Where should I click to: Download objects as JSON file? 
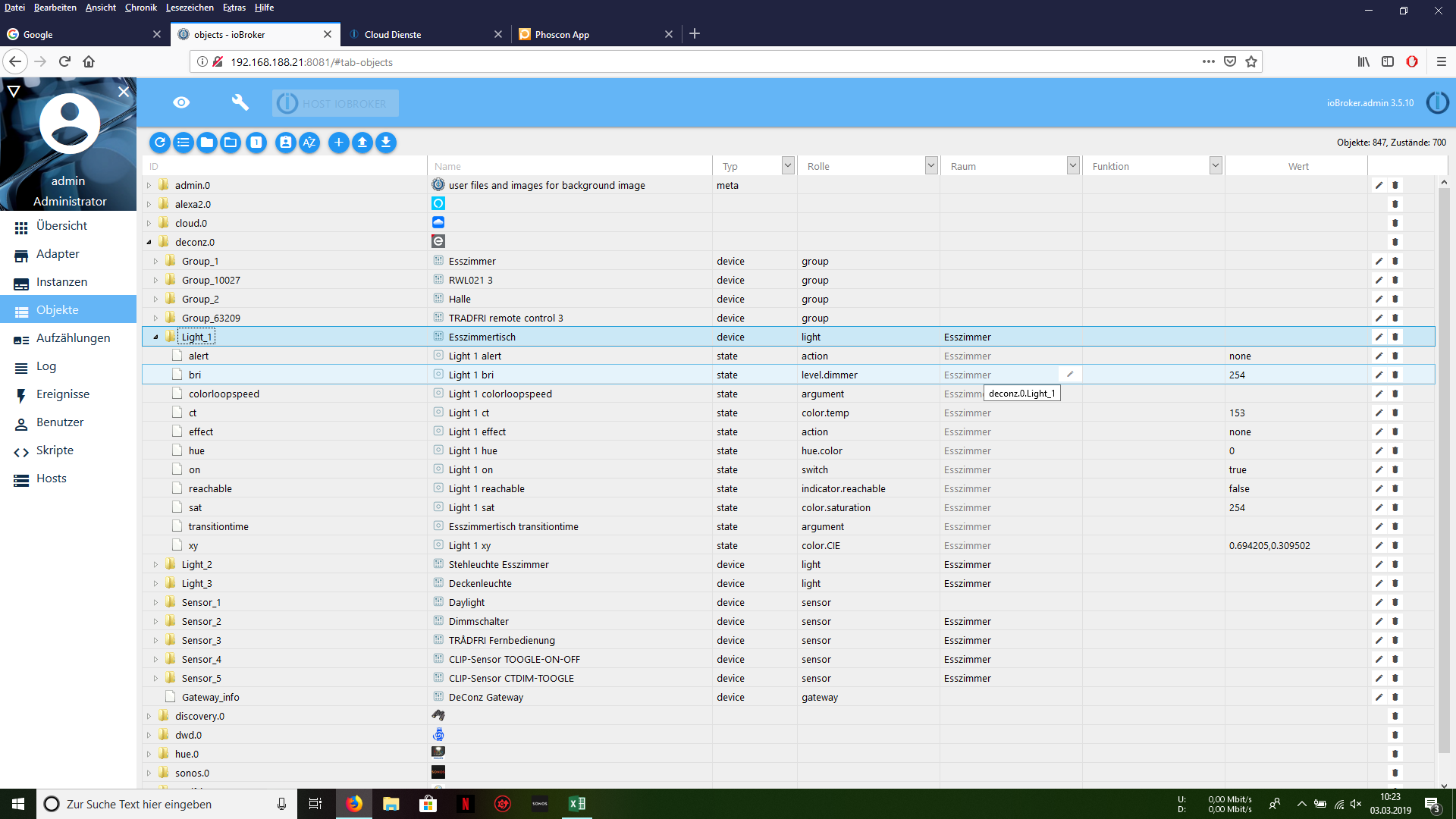tap(386, 143)
